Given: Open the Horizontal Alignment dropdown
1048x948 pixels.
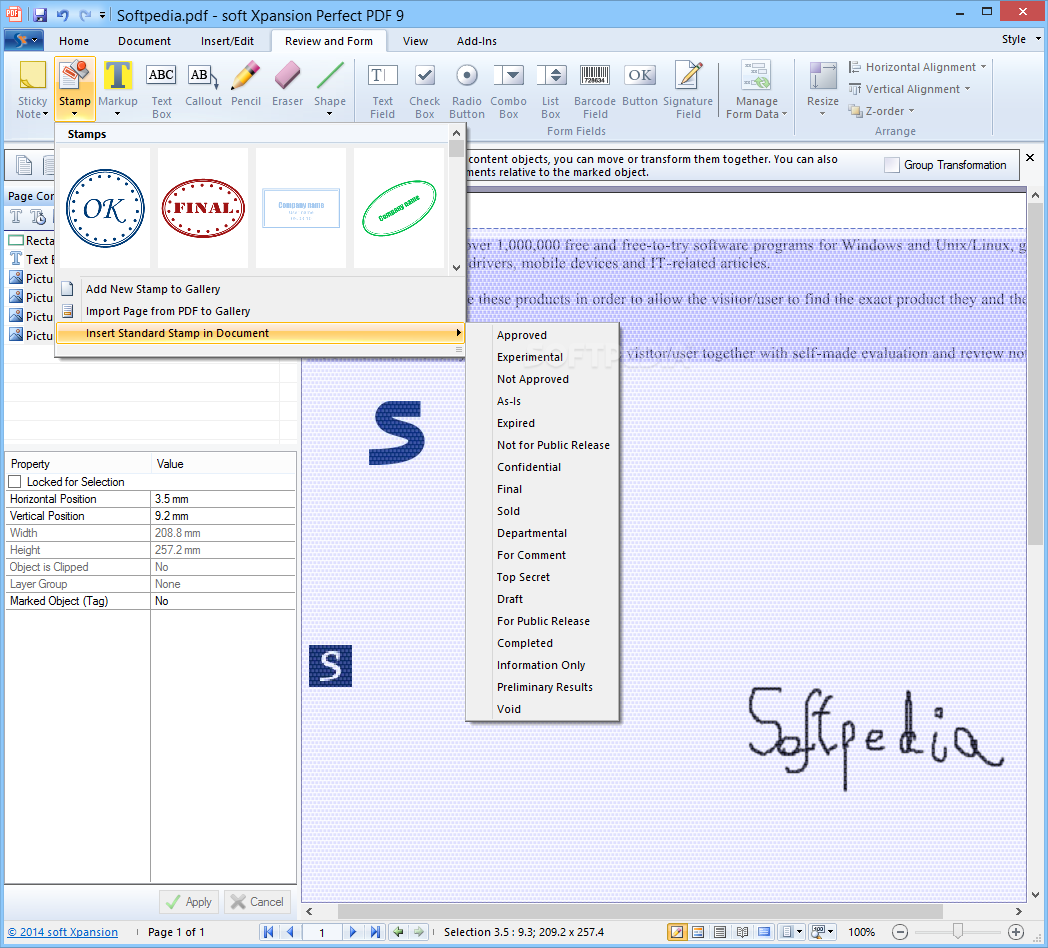Looking at the screenshot, I should [x=917, y=67].
